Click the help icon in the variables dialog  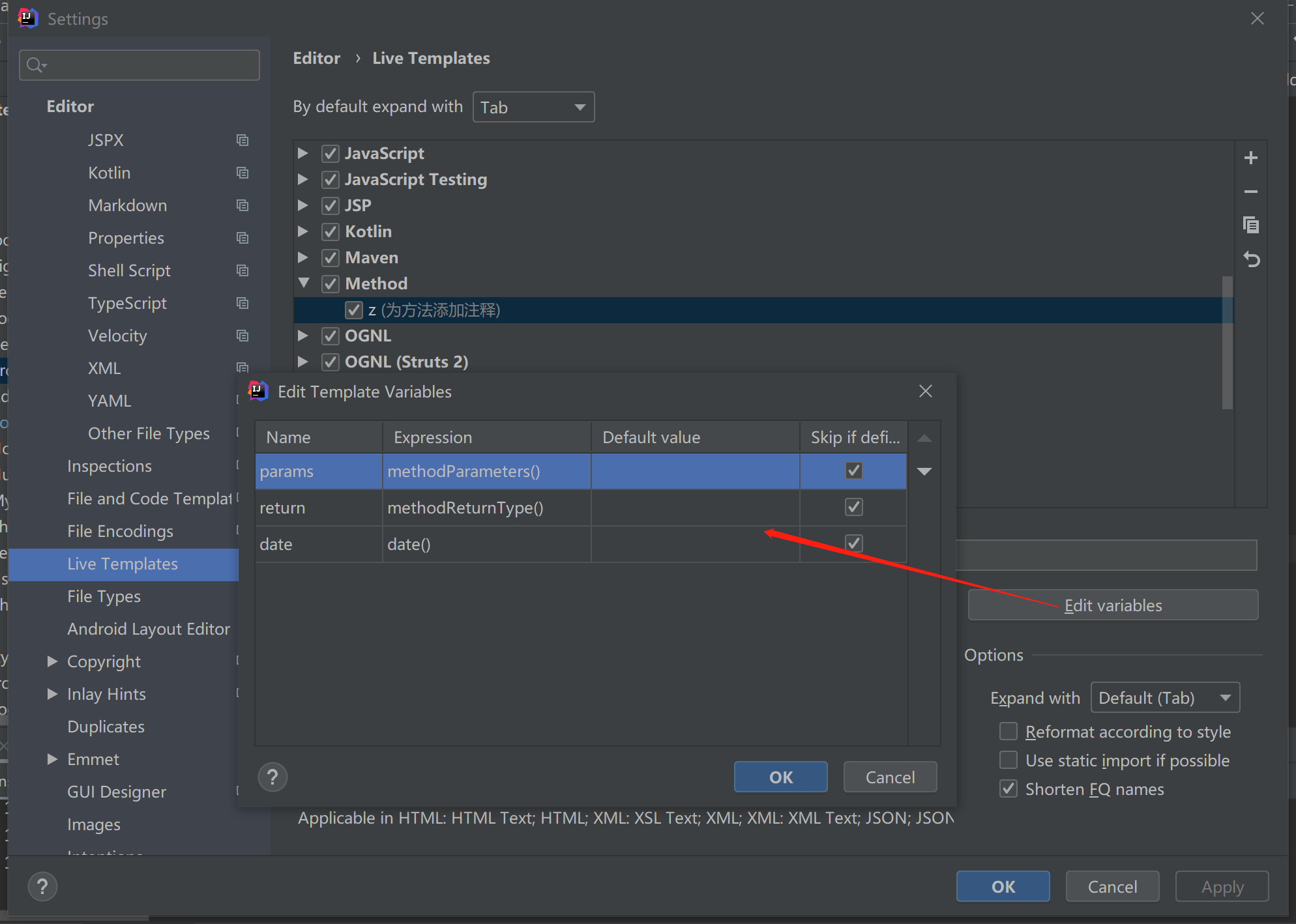coord(272,777)
